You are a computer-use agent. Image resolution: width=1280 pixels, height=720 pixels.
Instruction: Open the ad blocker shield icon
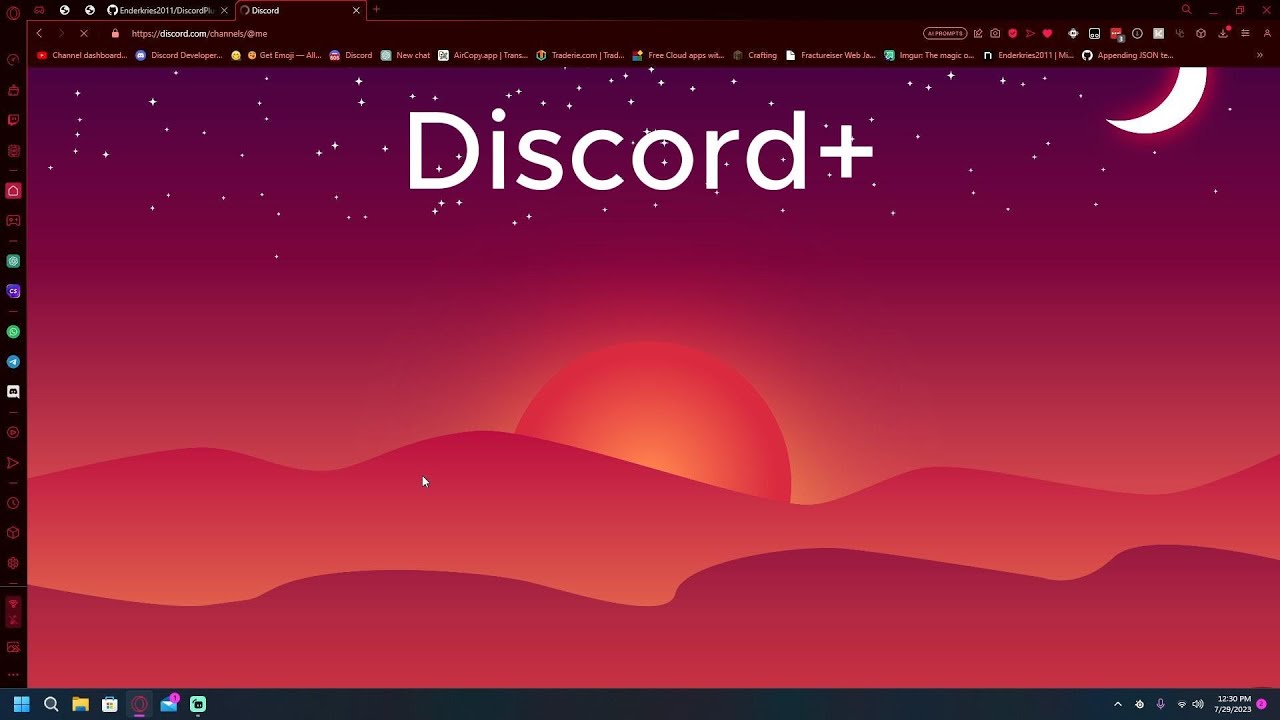coord(1012,33)
